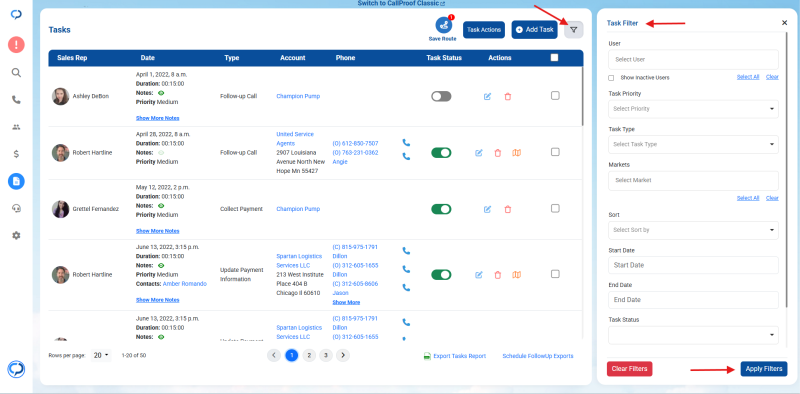This screenshot has height=394, width=800.
Task: Edit Ashley DeBon's task with pencil icon
Action: point(487,96)
